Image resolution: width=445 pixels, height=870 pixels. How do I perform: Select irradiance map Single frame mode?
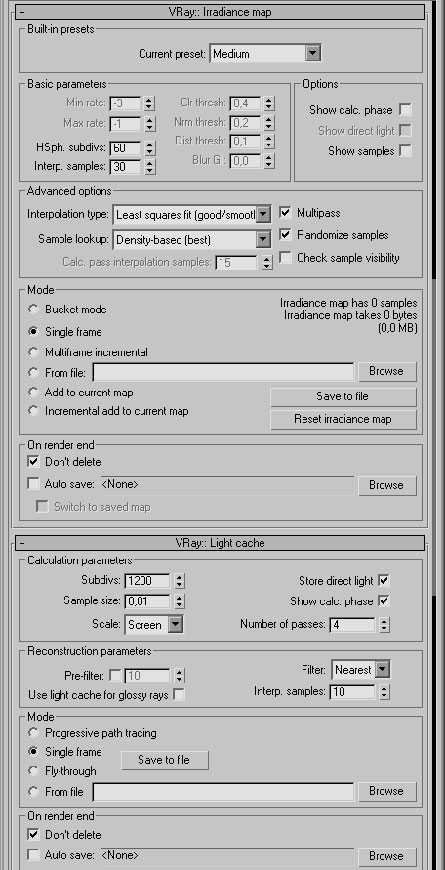coord(34,331)
